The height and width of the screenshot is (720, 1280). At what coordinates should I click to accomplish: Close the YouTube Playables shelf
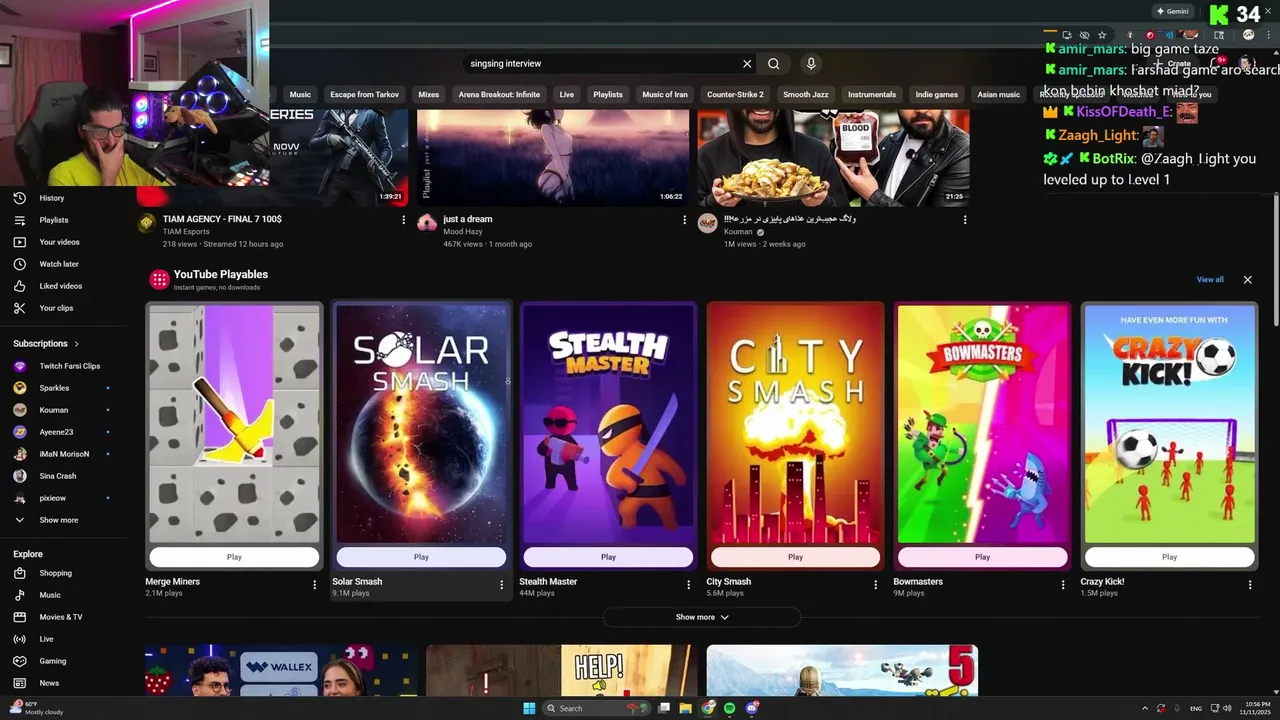(1247, 280)
